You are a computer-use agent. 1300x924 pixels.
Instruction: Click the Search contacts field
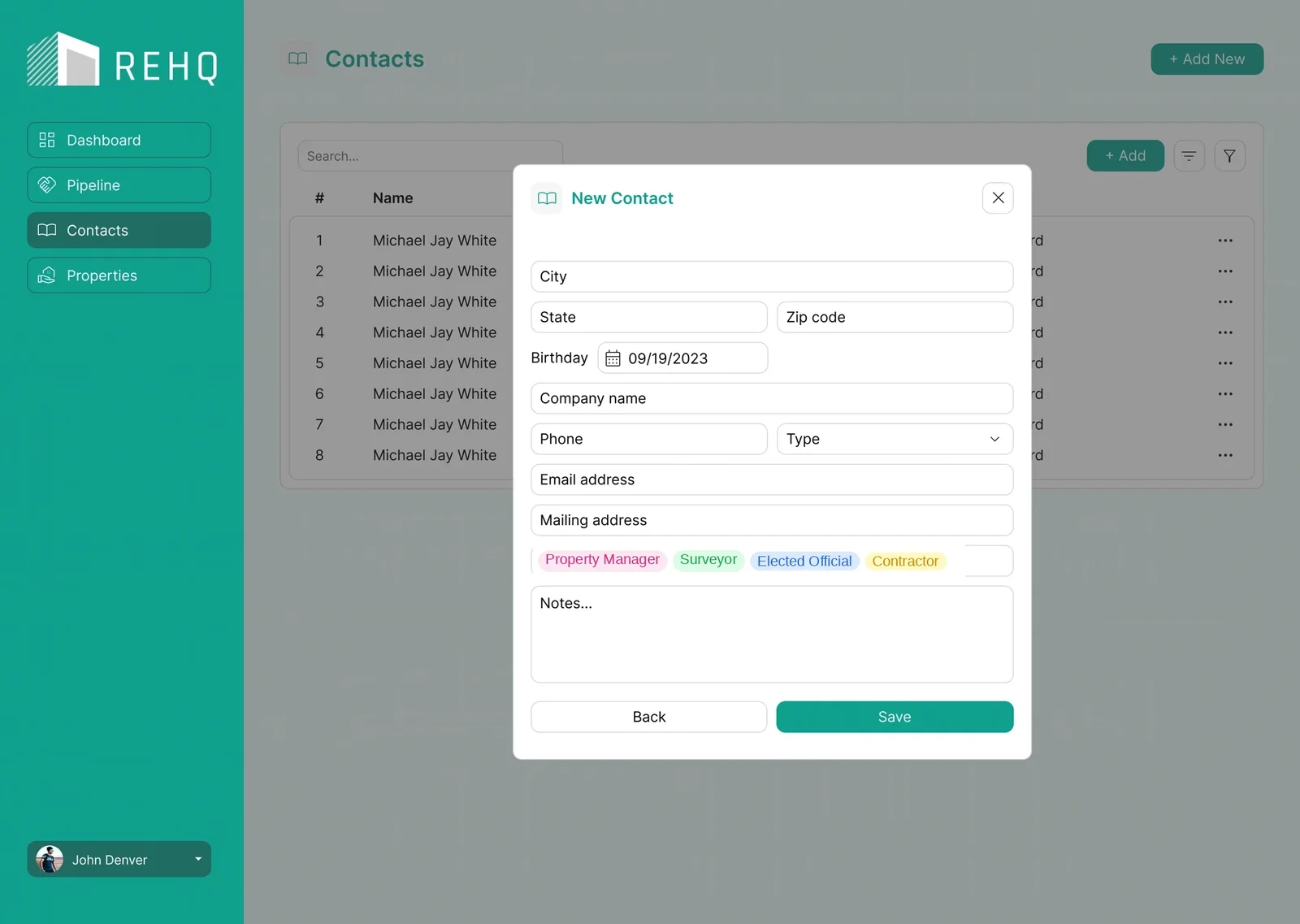click(x=430, y=156)
